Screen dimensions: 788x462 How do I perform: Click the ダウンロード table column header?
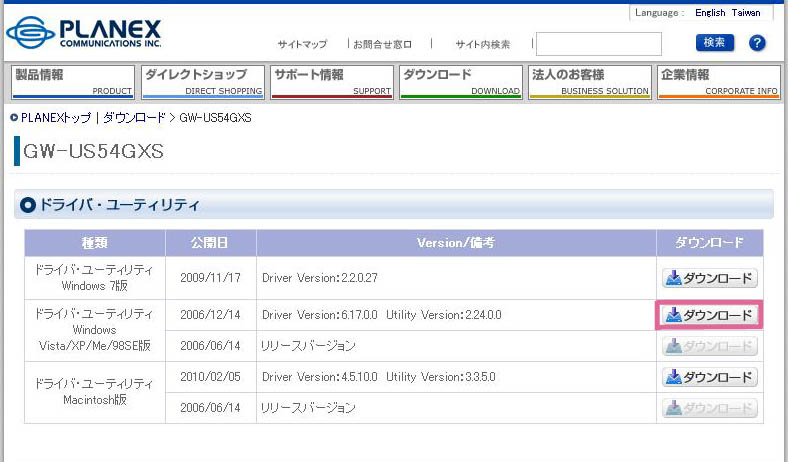pos(710,243)
